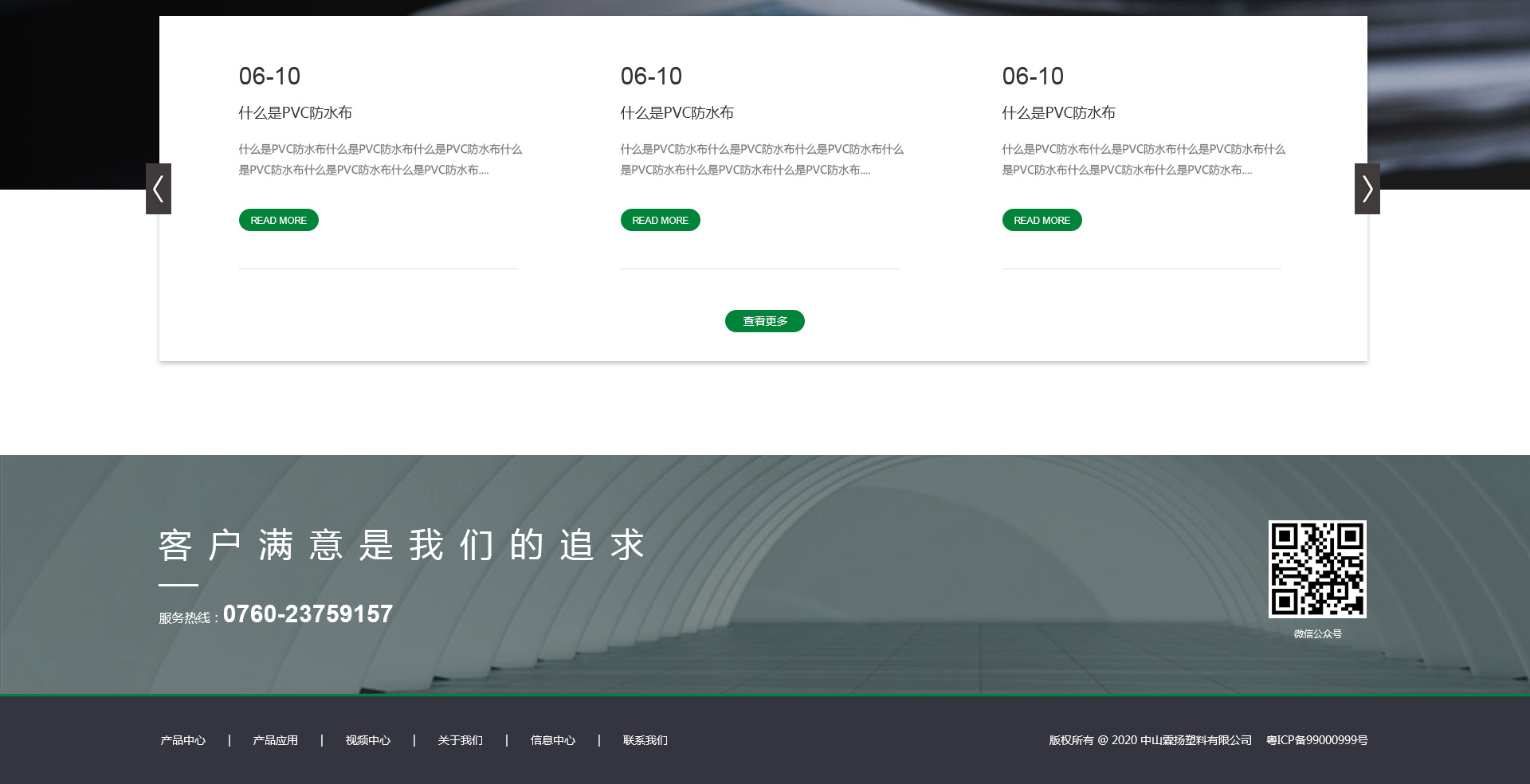Open the first article title 什么是PVC防水布
This screenshot has height=784, width=1530.
295,113
